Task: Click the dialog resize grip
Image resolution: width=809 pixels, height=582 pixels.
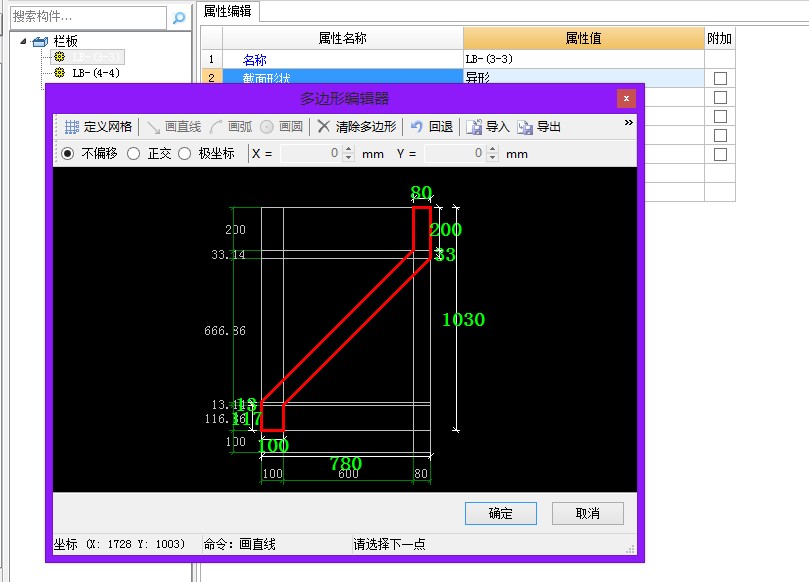Action: [630, 549]
